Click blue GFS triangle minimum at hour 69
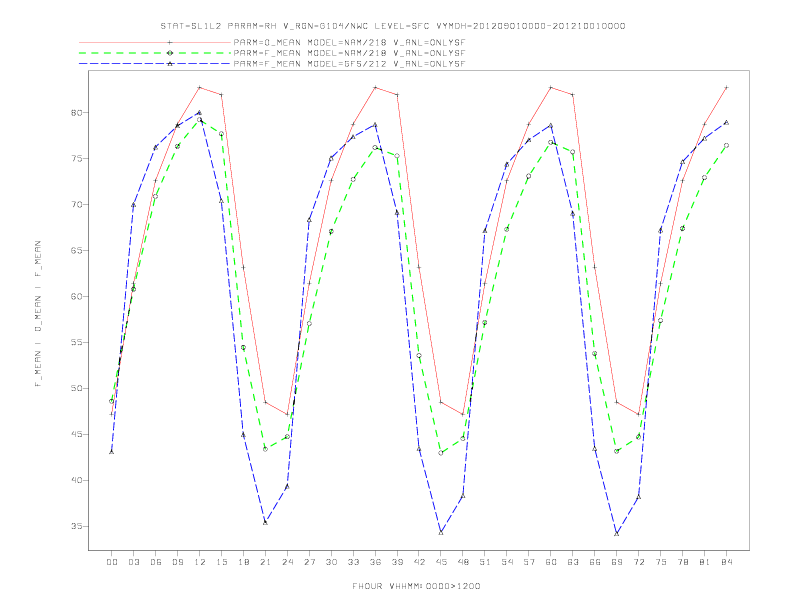The image size is (792, 612). click(x=617, y=533)
